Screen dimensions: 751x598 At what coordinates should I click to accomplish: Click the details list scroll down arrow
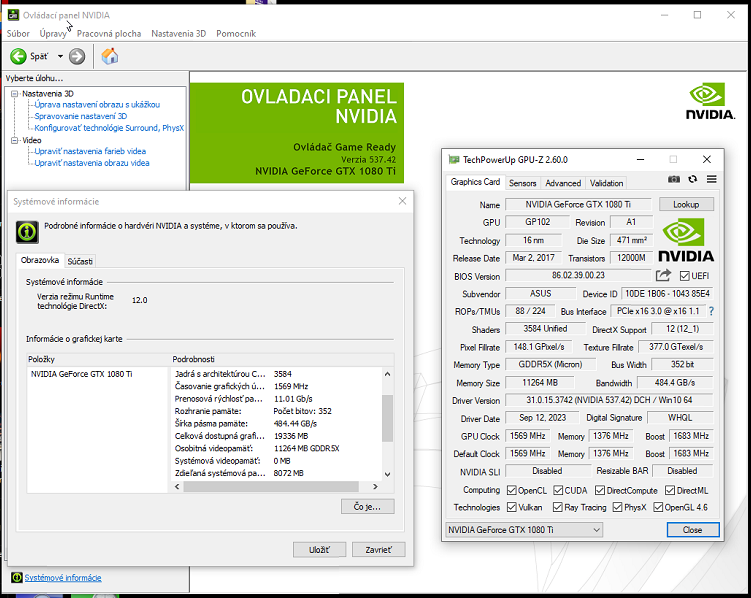387,474
